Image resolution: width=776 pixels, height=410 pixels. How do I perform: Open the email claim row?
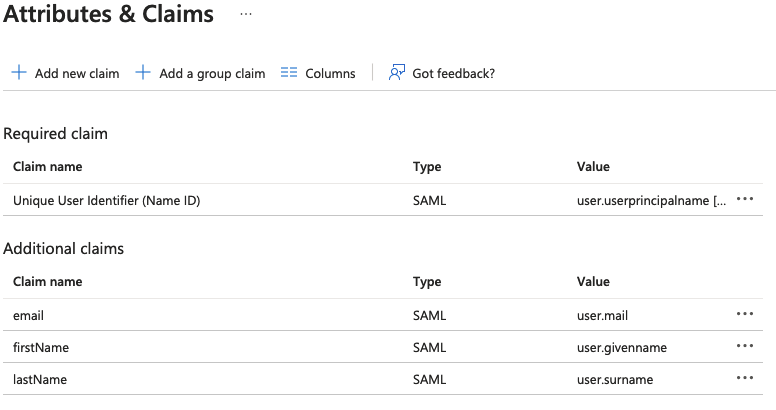(29, 315)
